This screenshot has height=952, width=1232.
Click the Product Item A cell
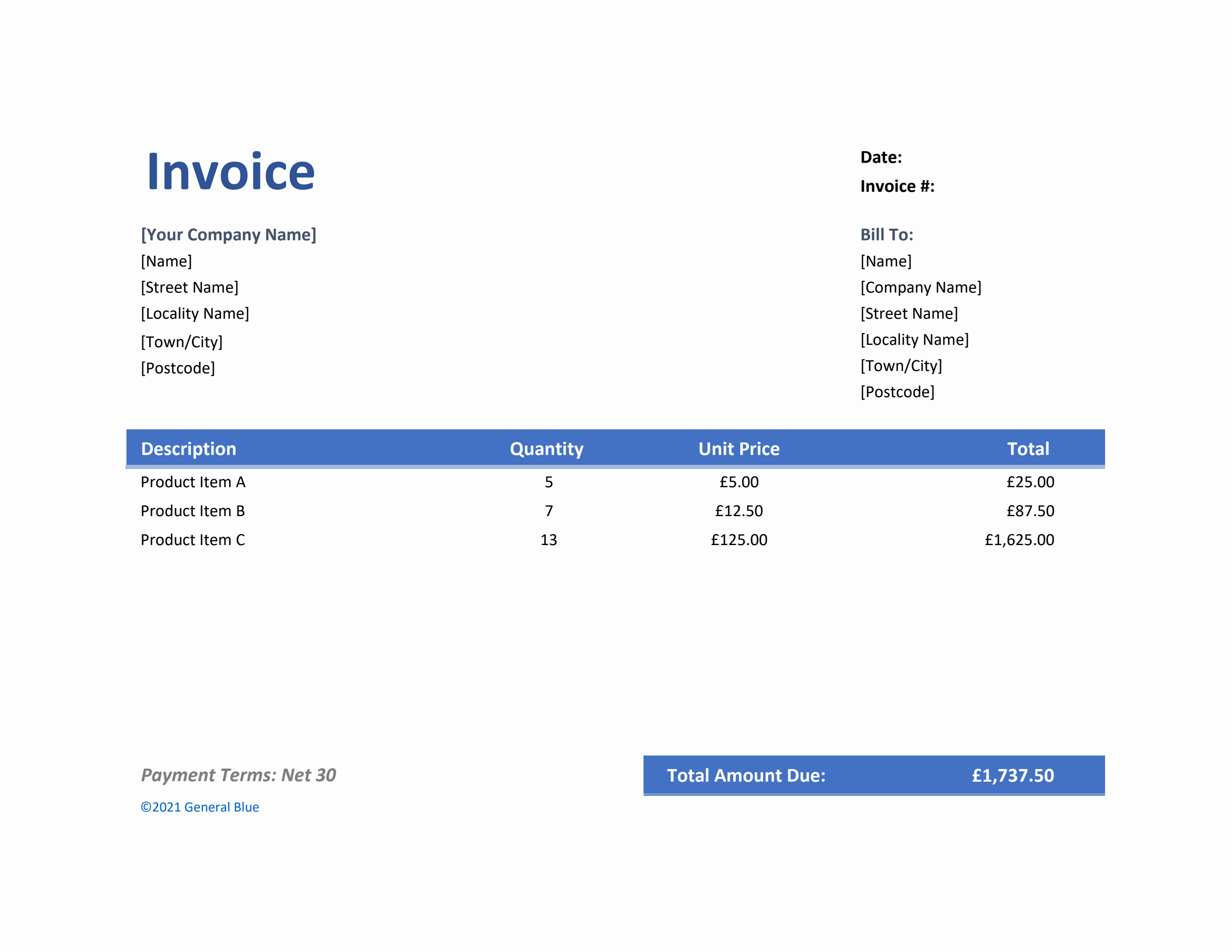[193, 482]
